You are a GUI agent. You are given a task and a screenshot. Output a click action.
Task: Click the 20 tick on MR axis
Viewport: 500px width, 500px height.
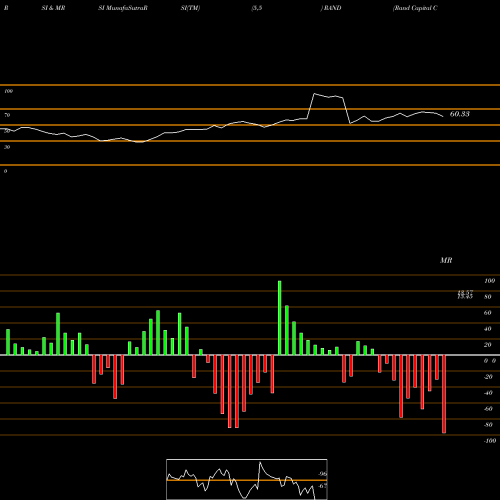point(488,345)
